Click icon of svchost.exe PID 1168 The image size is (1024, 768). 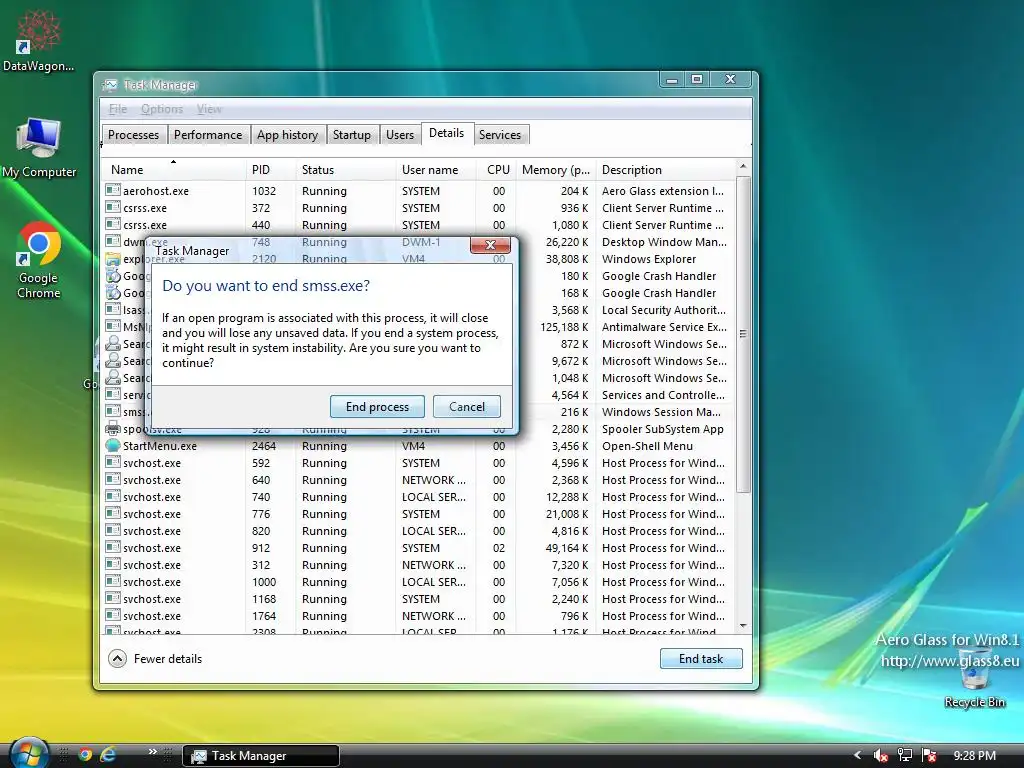tap(113, 598)
